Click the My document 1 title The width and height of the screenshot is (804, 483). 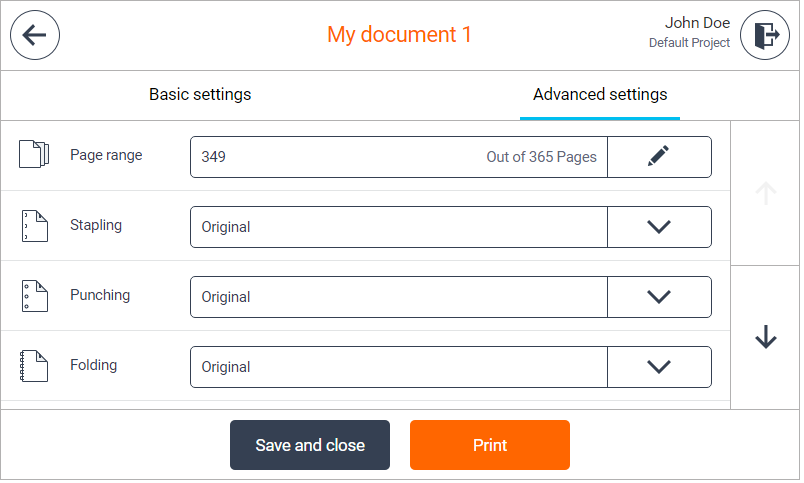coord(399,35)
